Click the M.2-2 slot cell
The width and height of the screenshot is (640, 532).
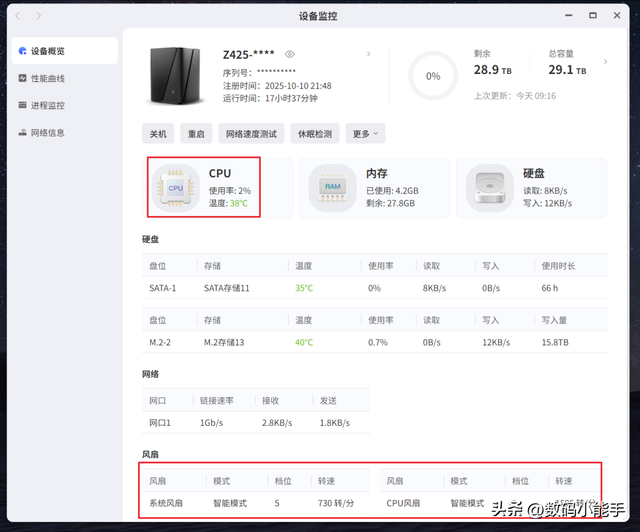tap(160, 343)
